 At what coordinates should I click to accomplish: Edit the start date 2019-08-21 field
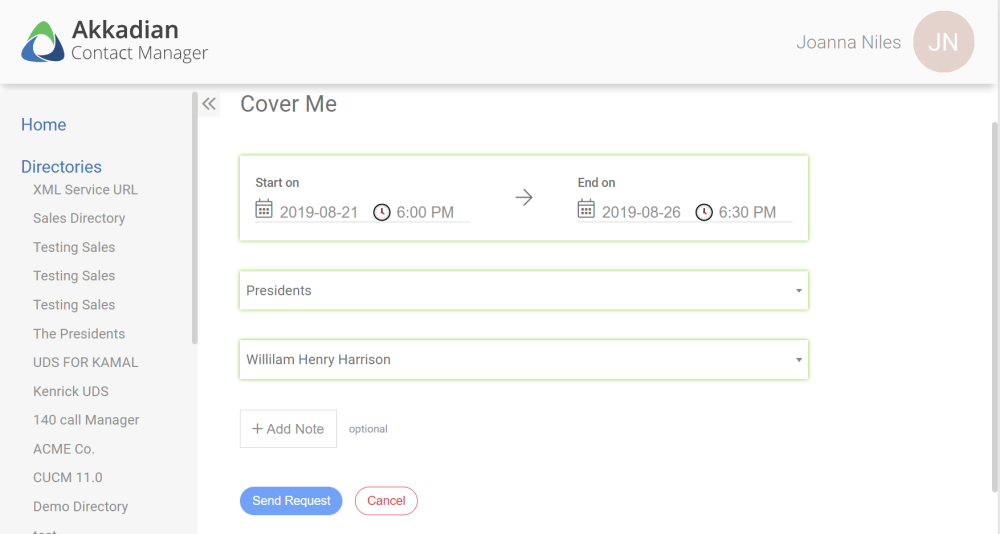318,212
